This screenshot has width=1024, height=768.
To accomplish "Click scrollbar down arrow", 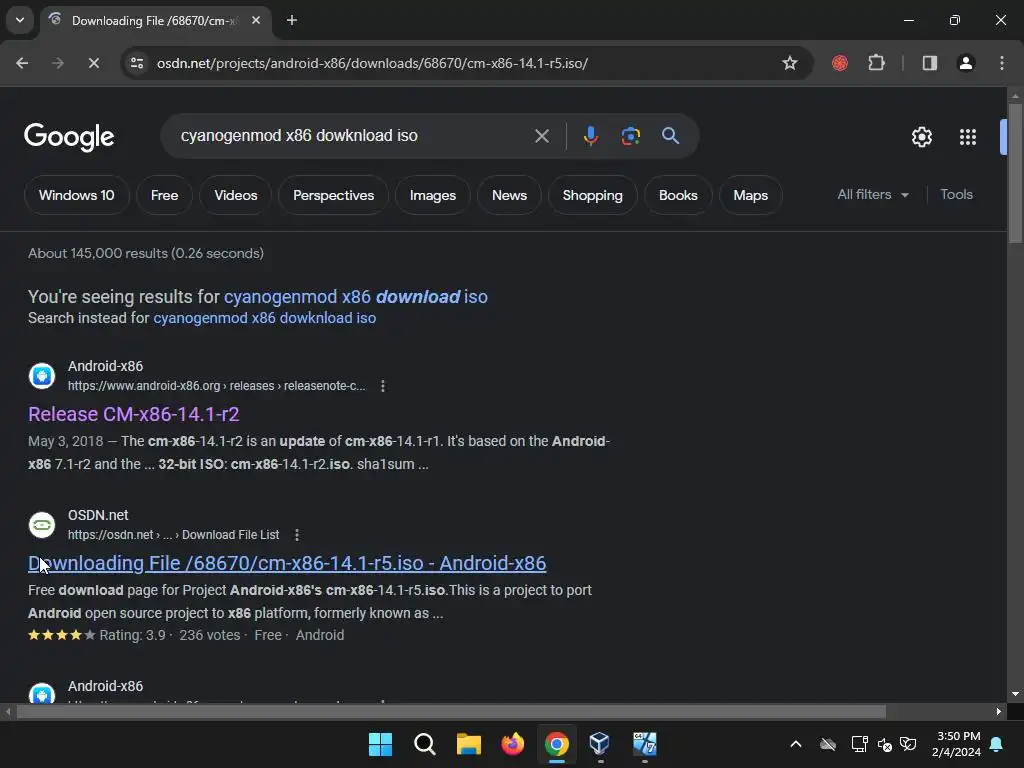I will 1016,694.
